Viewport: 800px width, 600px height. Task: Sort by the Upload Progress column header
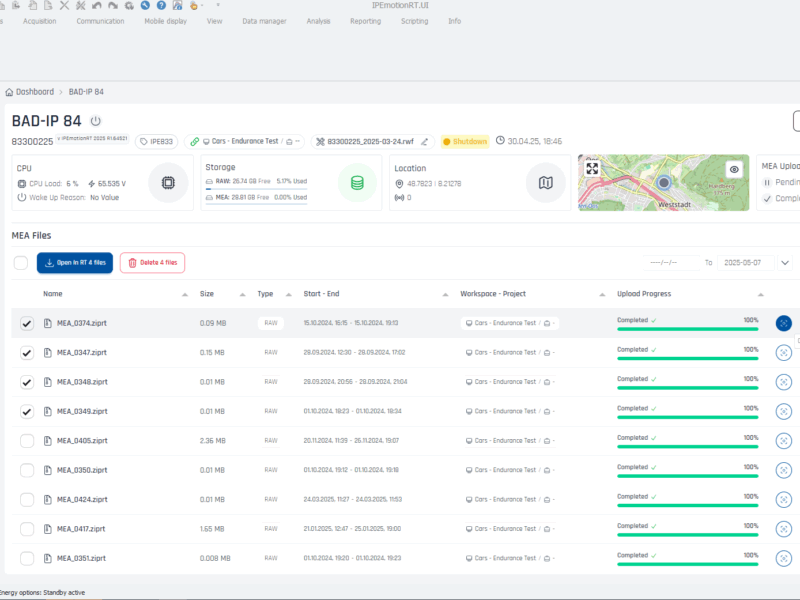(645, 294)
